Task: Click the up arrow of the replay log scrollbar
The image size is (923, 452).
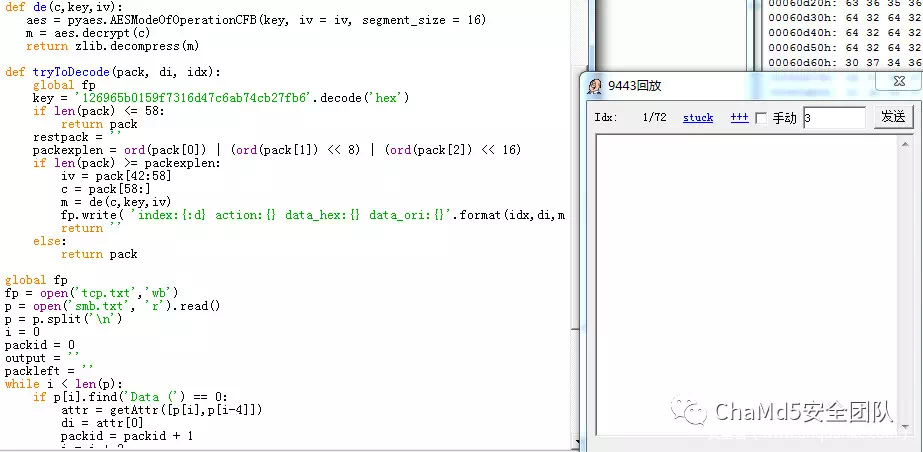Action: pyautogui.click(x=906, y=142)
